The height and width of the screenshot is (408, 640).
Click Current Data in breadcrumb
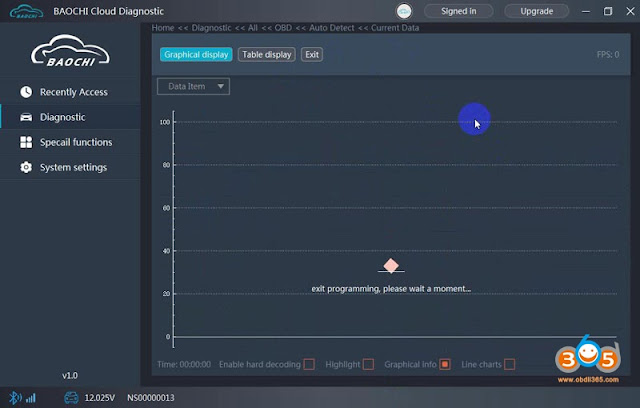pos(395,28)
